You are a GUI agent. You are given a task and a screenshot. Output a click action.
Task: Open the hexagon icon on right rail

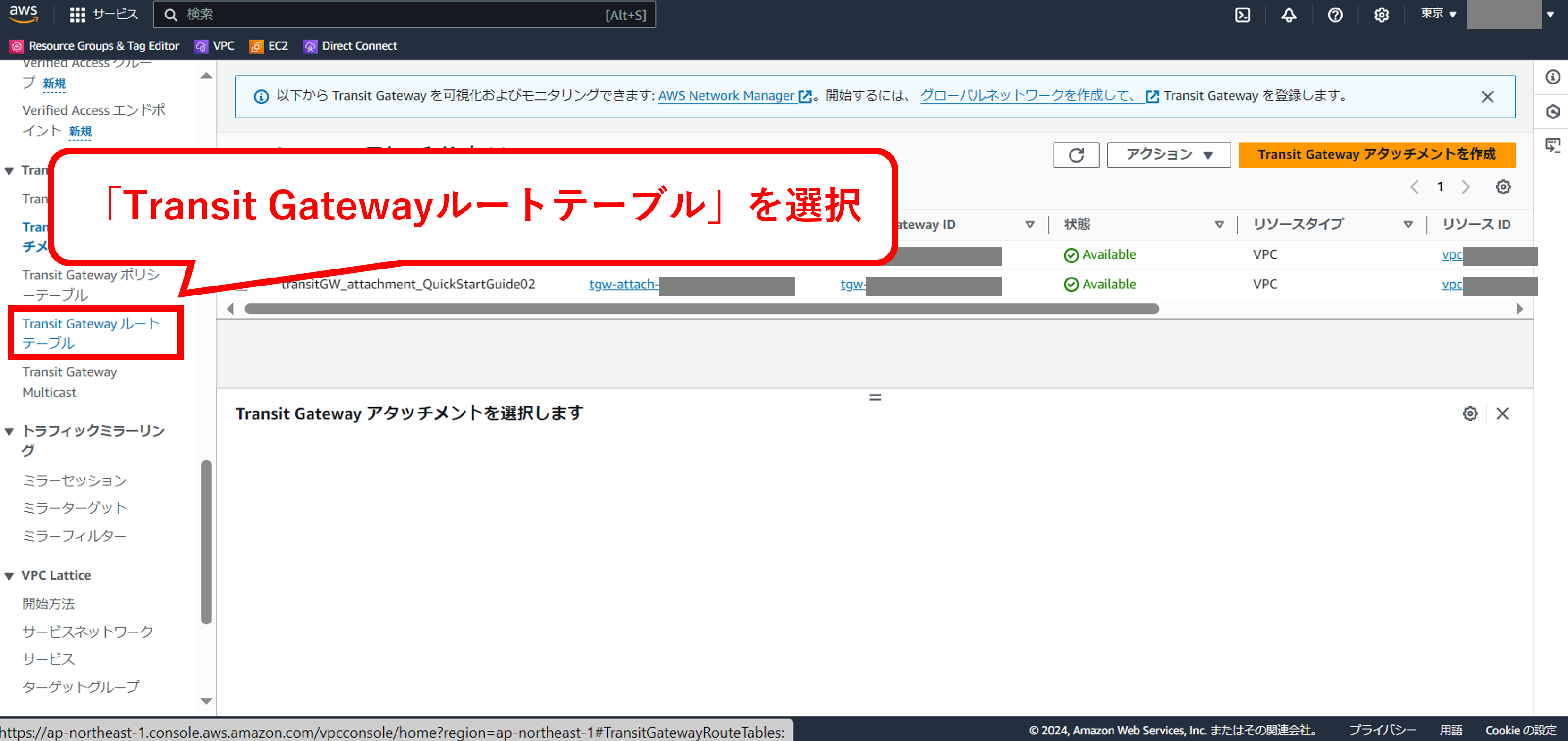pyautogui.click(x=1552, y=111)
